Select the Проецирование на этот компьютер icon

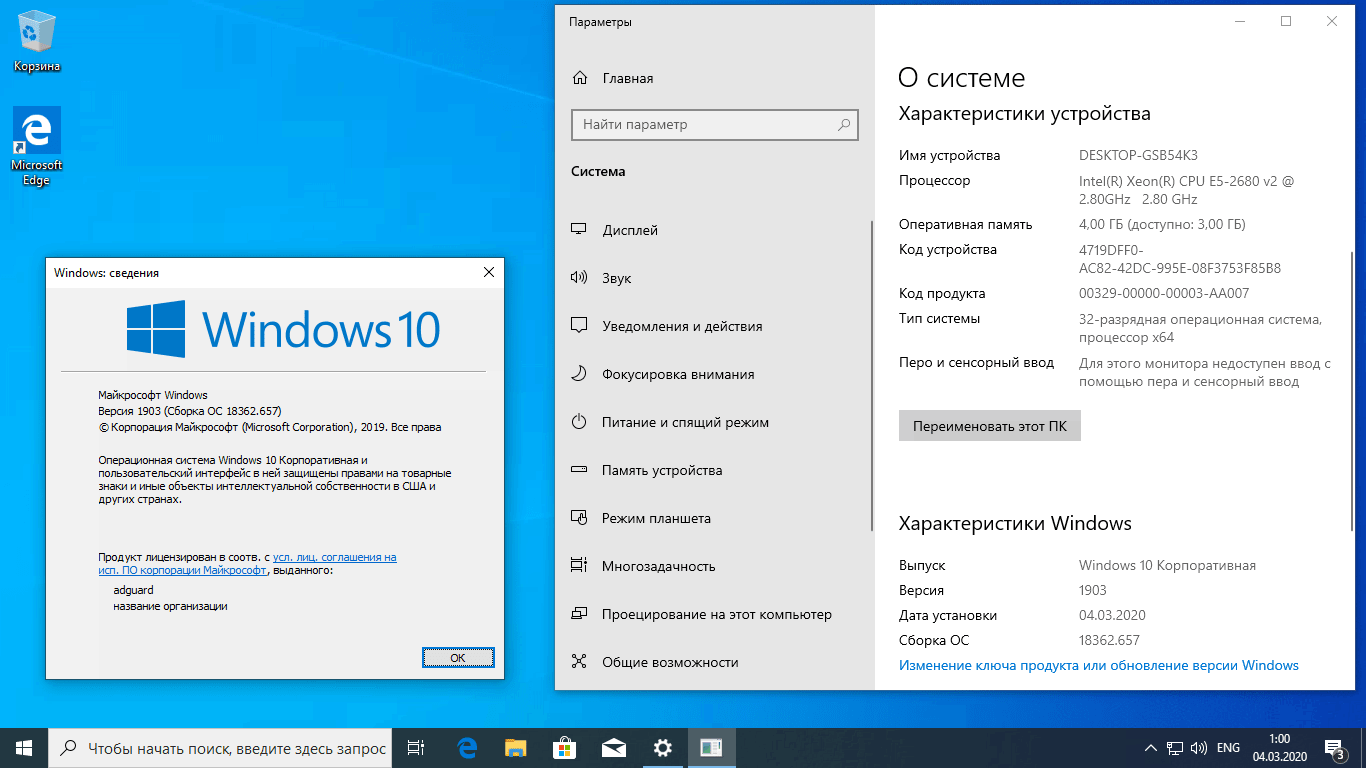coord(578,614)
